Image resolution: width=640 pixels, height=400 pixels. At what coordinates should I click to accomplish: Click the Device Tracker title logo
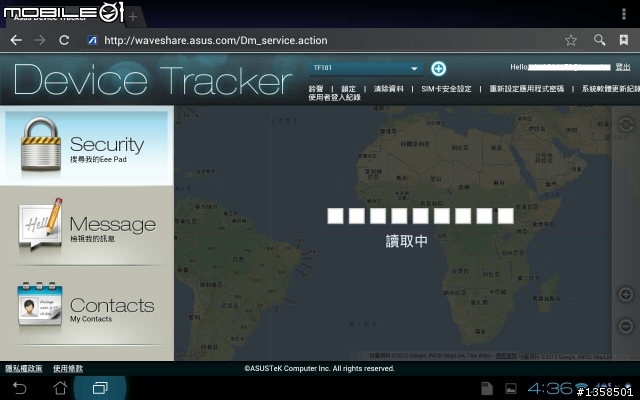153,80
